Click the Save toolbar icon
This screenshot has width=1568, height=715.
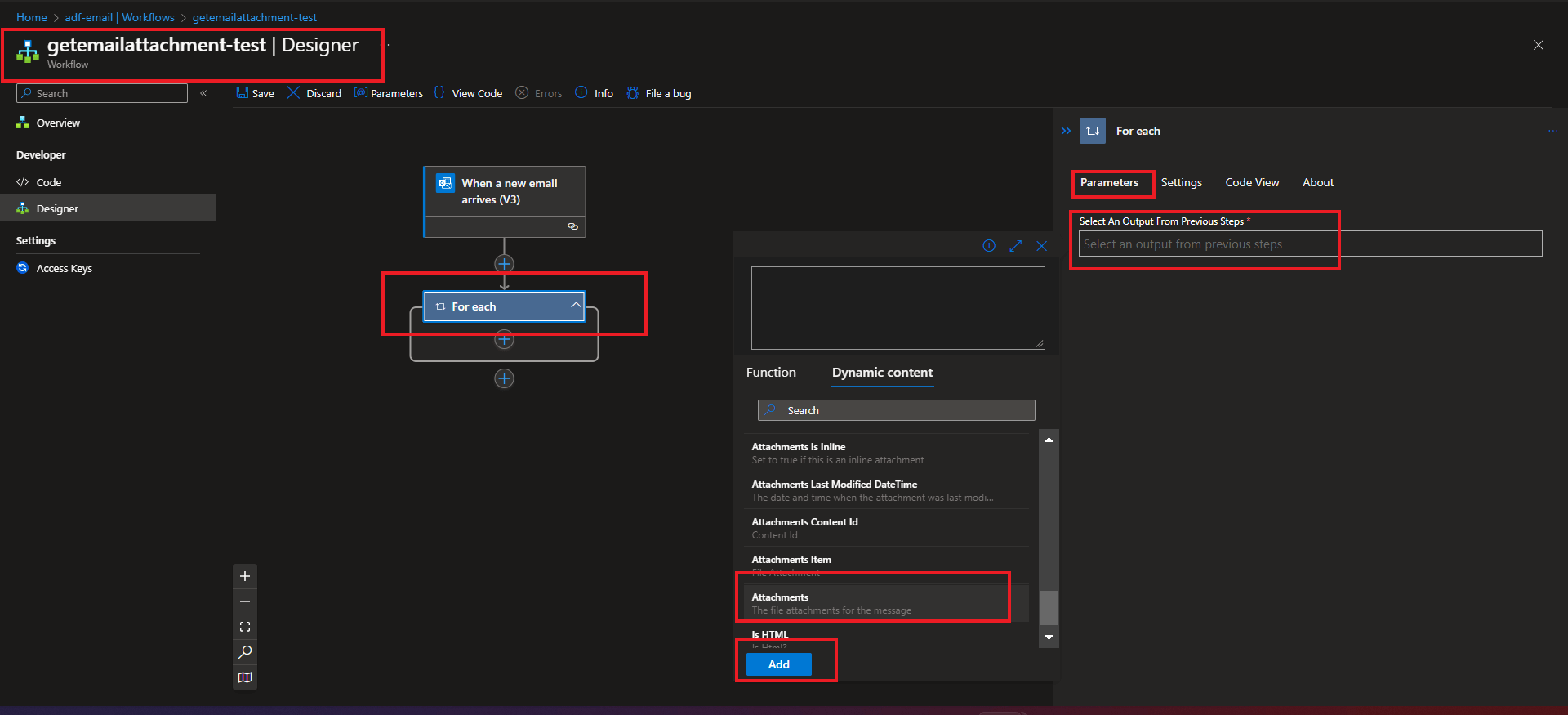(x=243, y=93)
